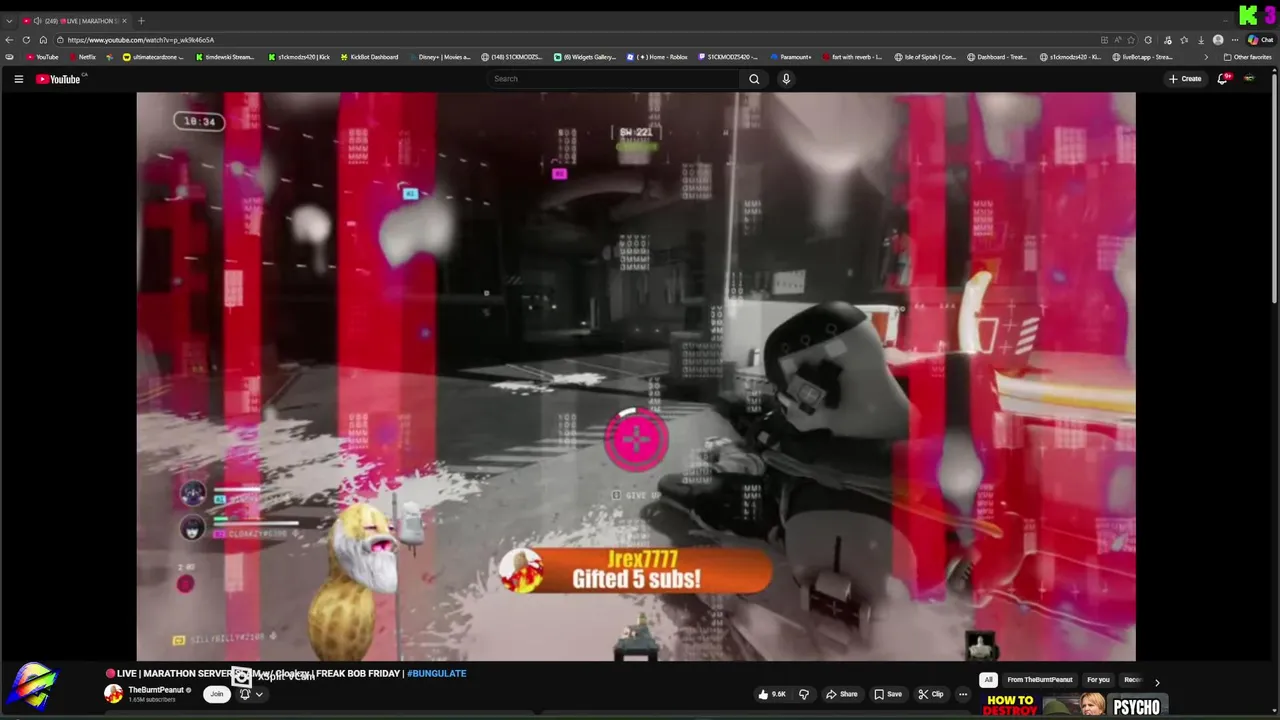This screenshot has width=1280, height=720.
Task: Open Copilot Chat button
Action: [x=1259, y=40]
